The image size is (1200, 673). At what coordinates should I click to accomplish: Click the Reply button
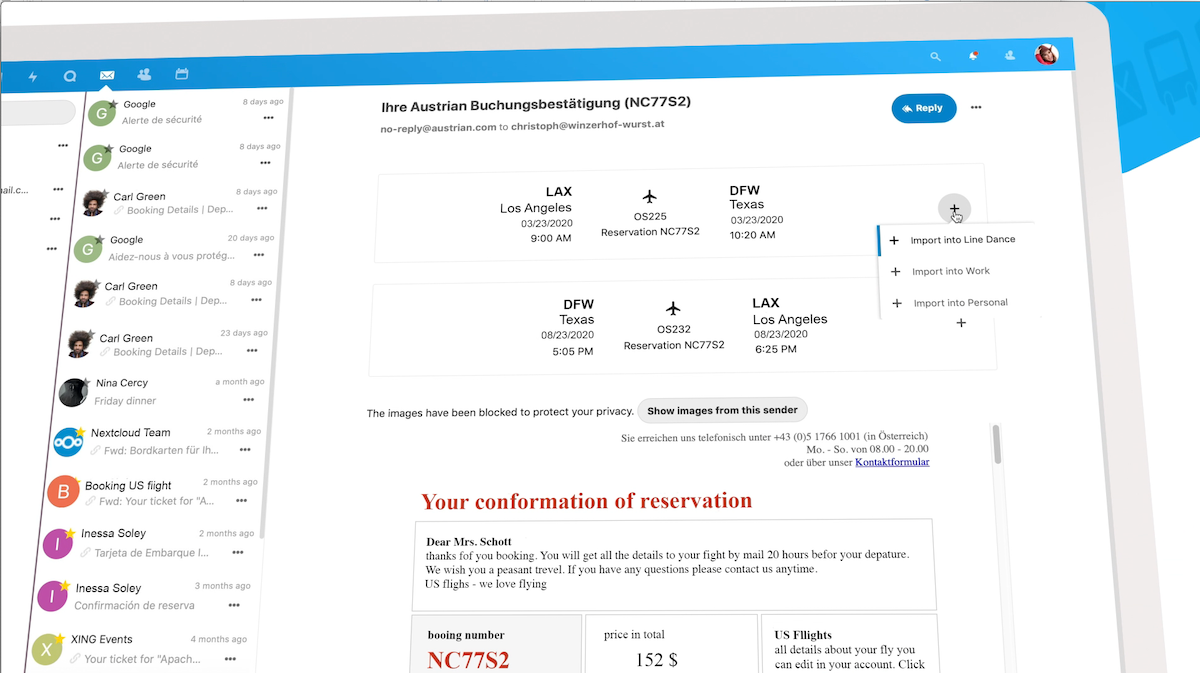tap(924, 108)
